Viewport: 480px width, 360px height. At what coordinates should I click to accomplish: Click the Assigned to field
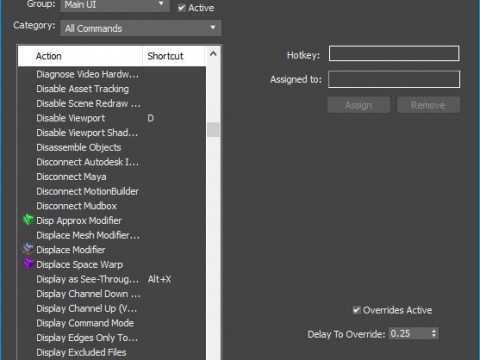[394, 79]
